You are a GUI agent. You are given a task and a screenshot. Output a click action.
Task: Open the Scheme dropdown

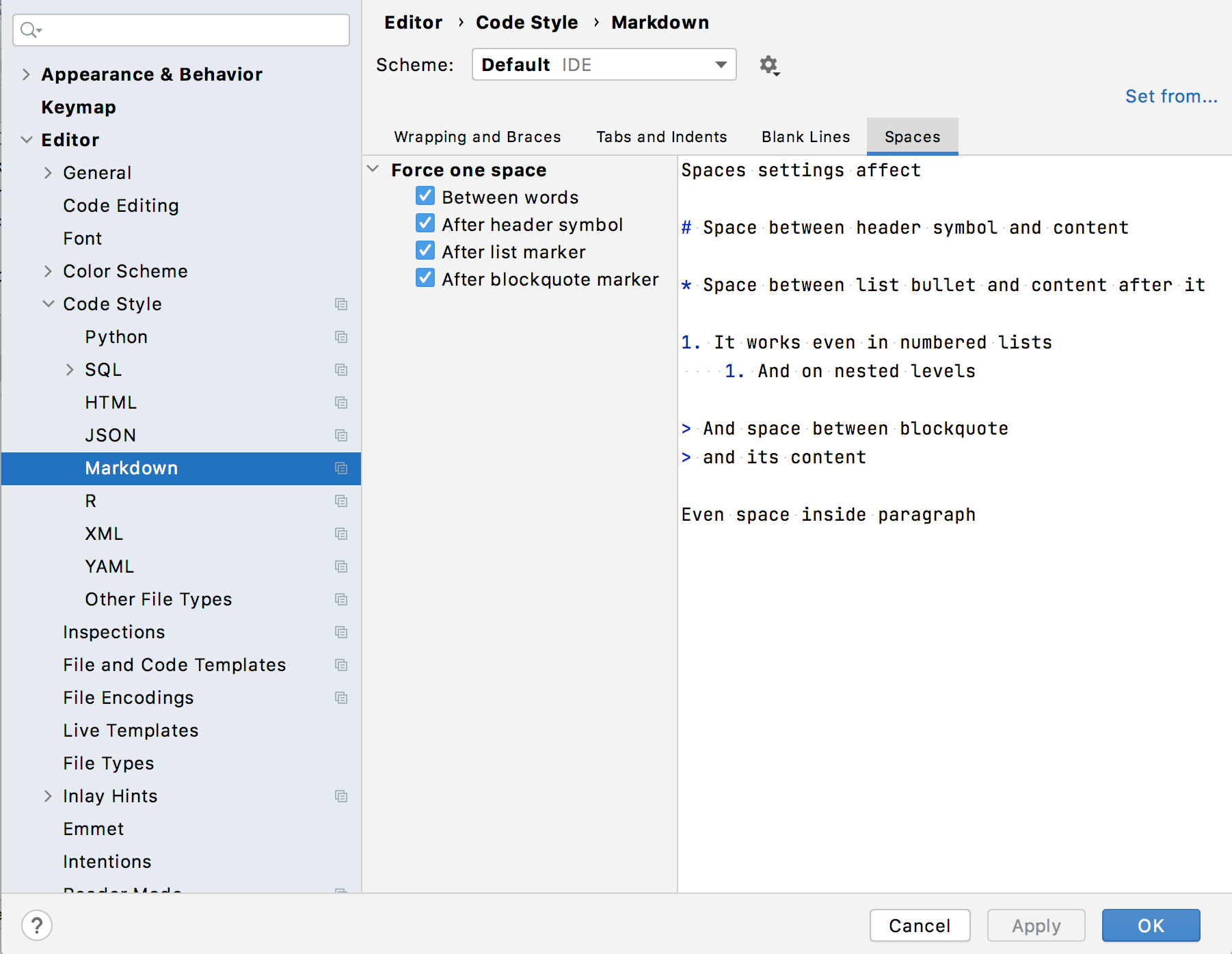pos(721,64)
